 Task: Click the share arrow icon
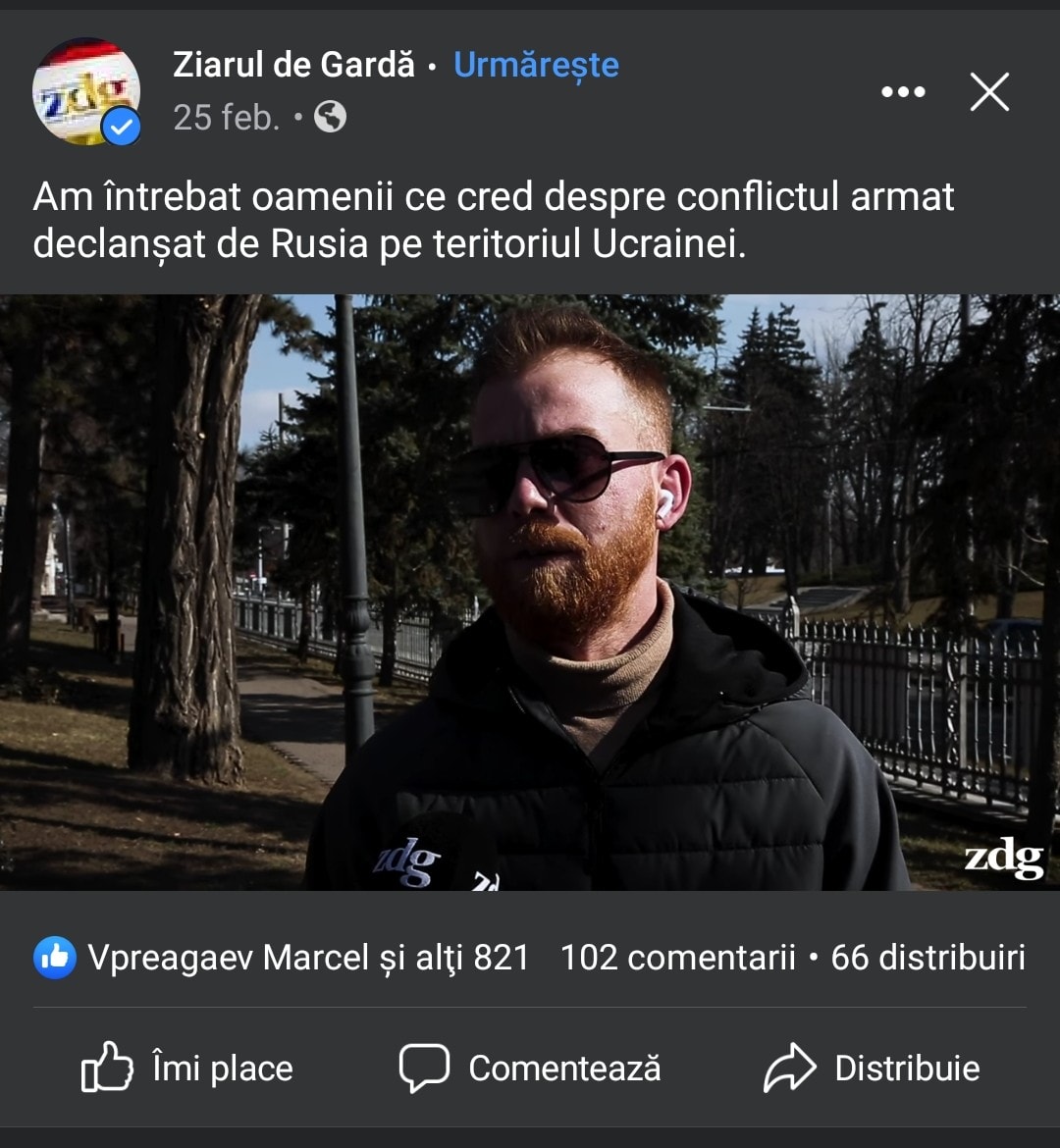click(x=790, y=1069)
